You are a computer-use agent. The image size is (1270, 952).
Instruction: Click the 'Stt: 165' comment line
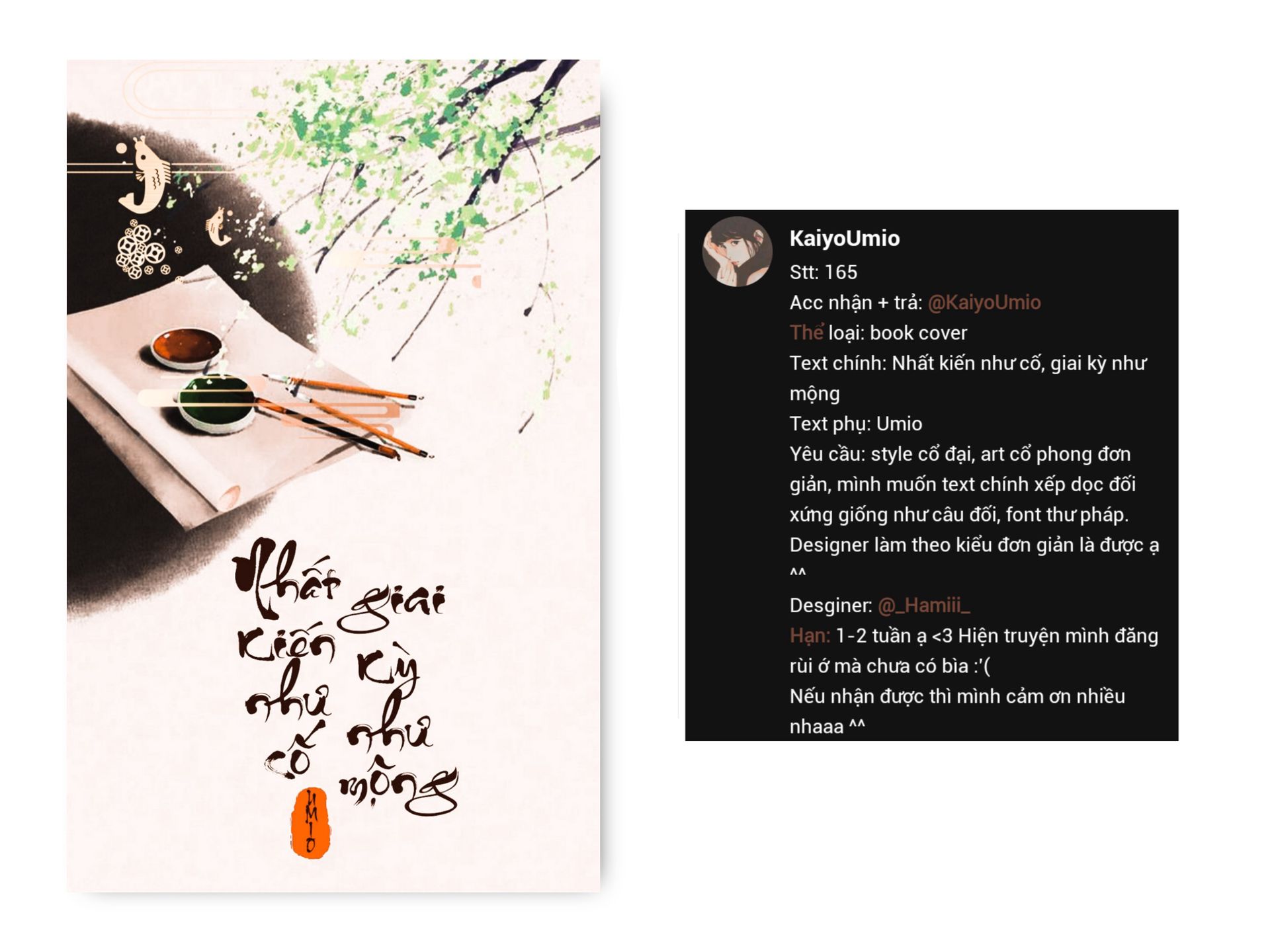tap(823, 272)
